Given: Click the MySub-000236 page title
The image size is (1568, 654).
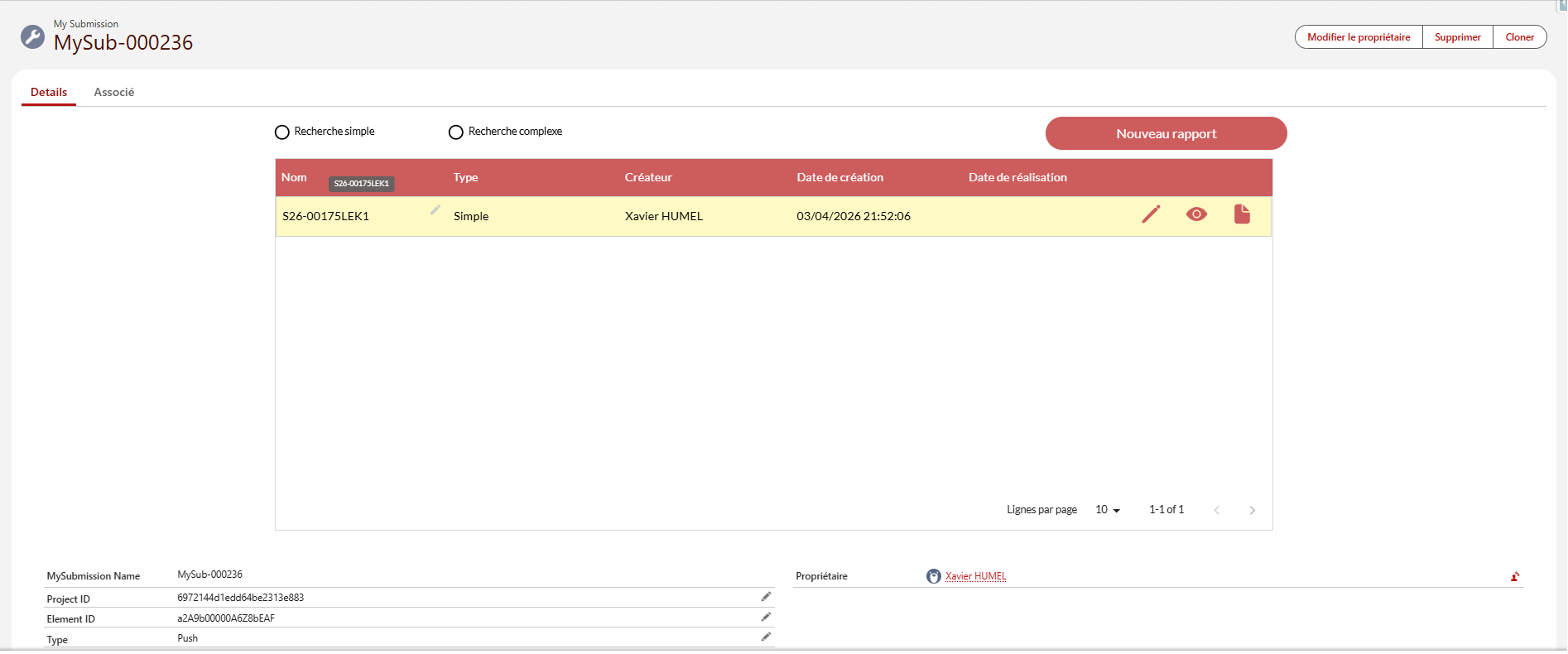Looking at the screenshot, I should coord(123,42).
